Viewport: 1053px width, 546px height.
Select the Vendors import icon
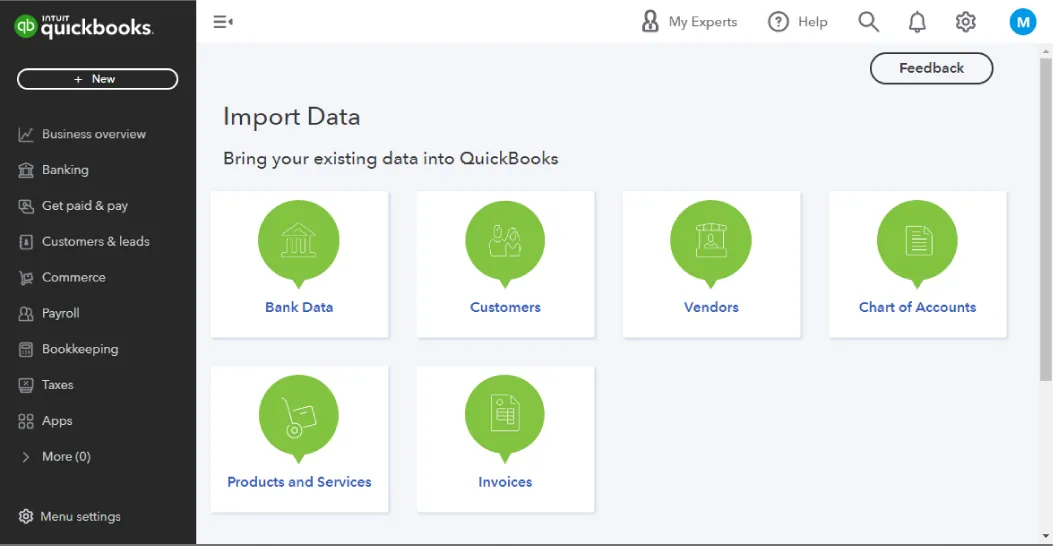[711, 241]
